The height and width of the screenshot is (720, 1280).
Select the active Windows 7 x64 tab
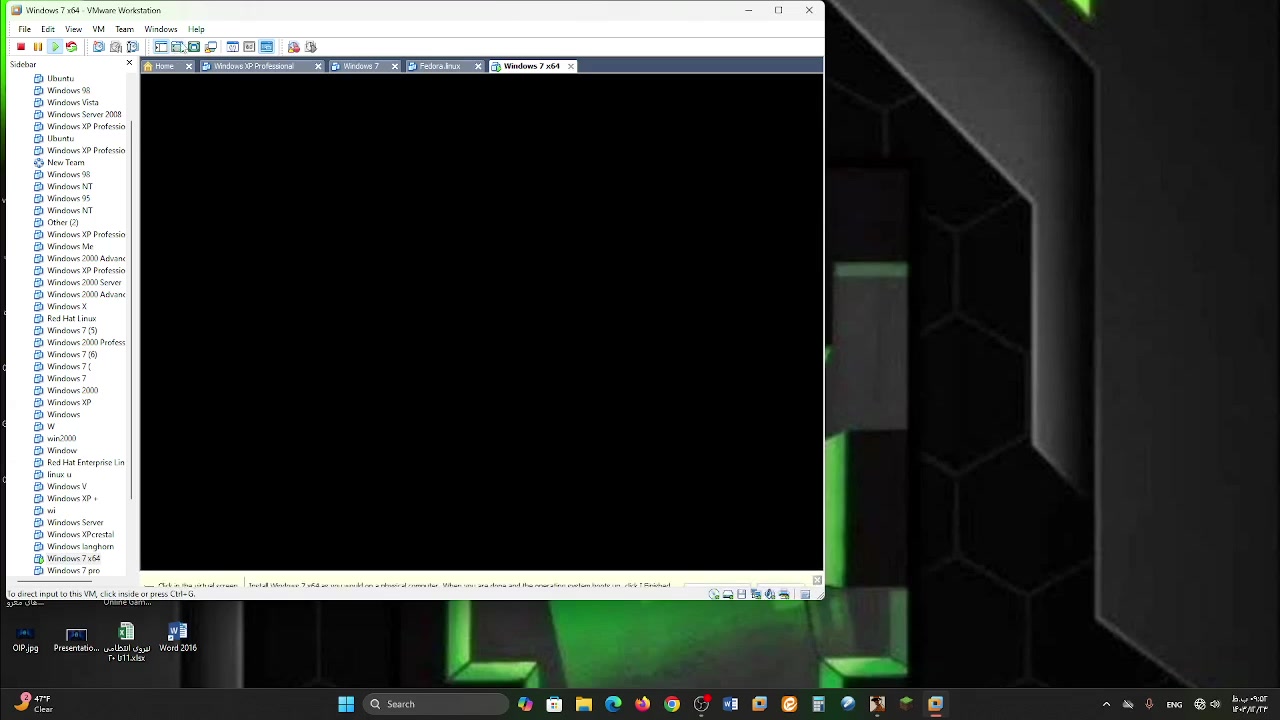(532, 66)
